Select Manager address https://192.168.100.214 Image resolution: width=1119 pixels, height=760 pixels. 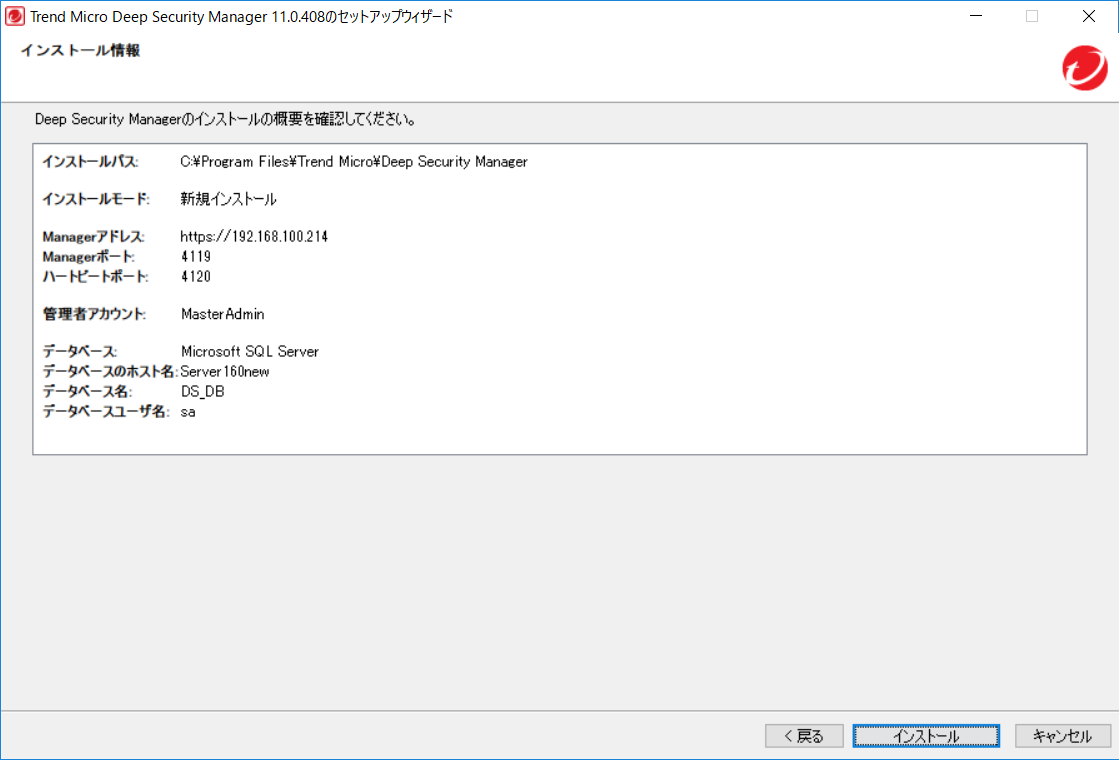tap(254, 236)
